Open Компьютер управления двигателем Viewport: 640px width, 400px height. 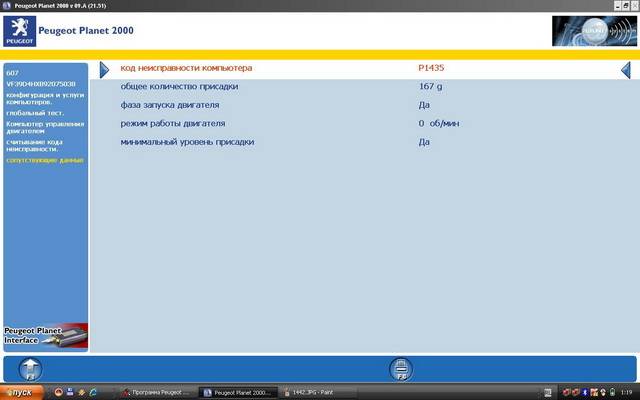45,127
